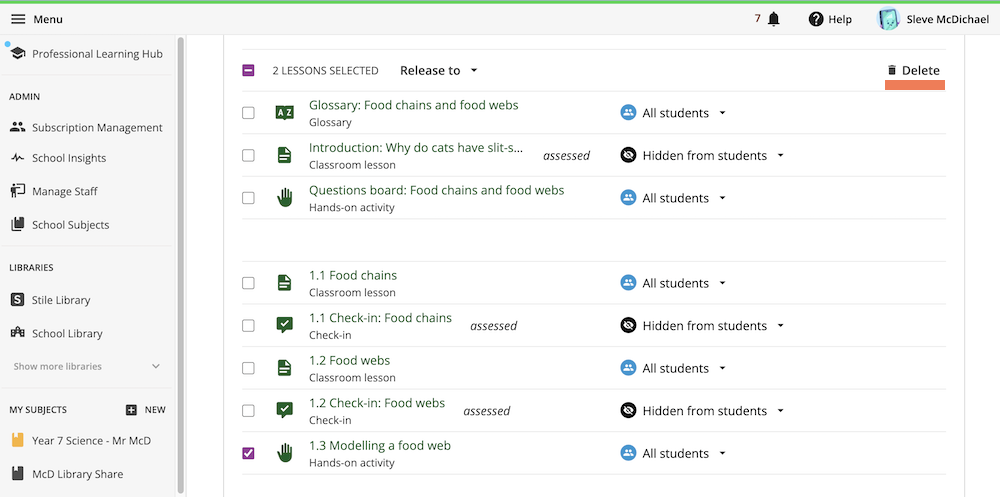Click the Questions board hand icon

[285, 198]
